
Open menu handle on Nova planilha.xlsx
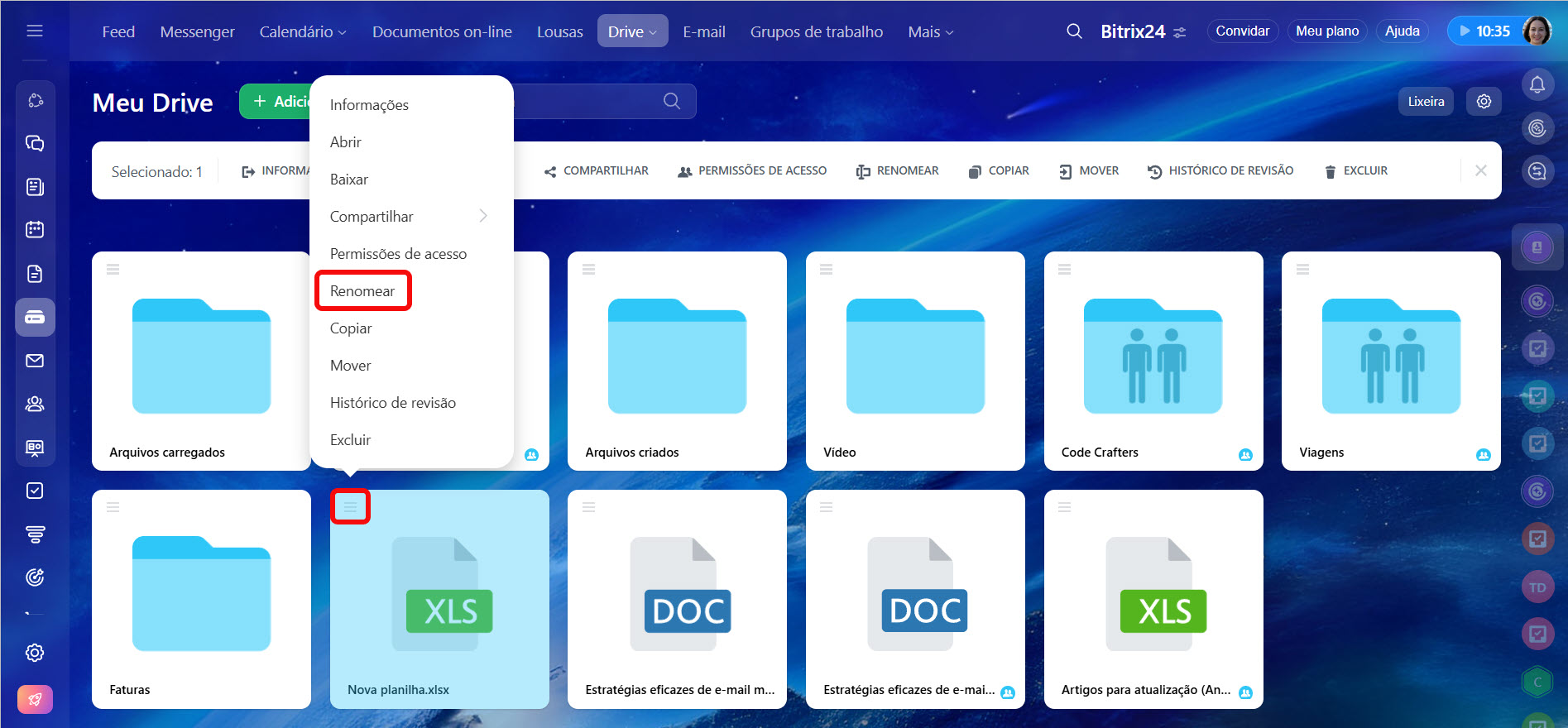pos(350,507)
